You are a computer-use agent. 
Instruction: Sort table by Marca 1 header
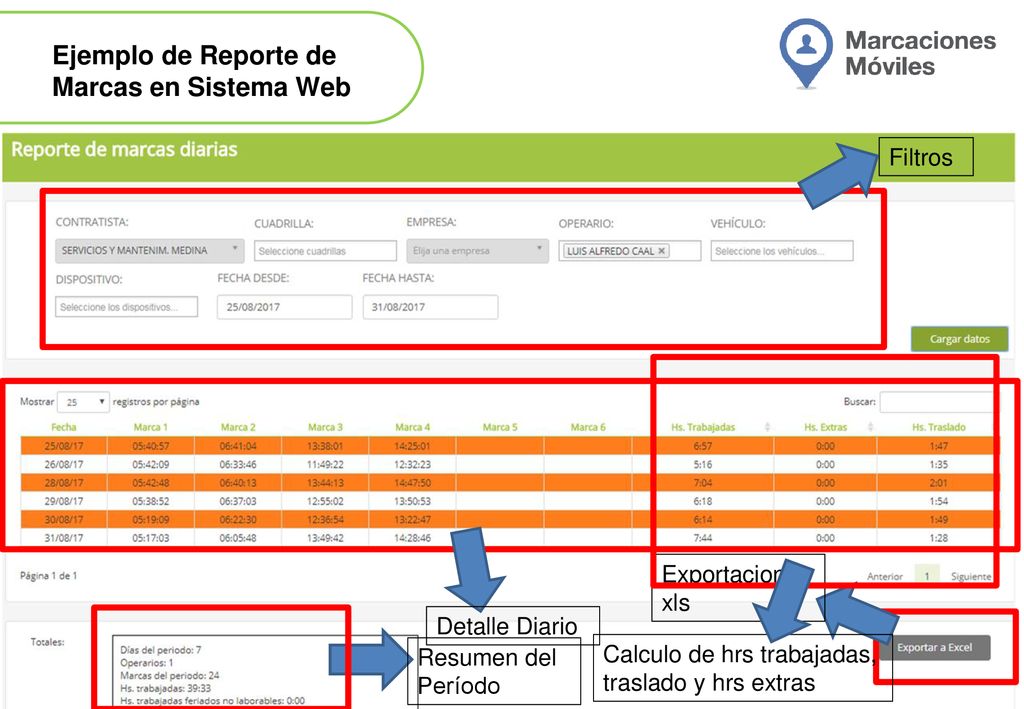[150, 427]
